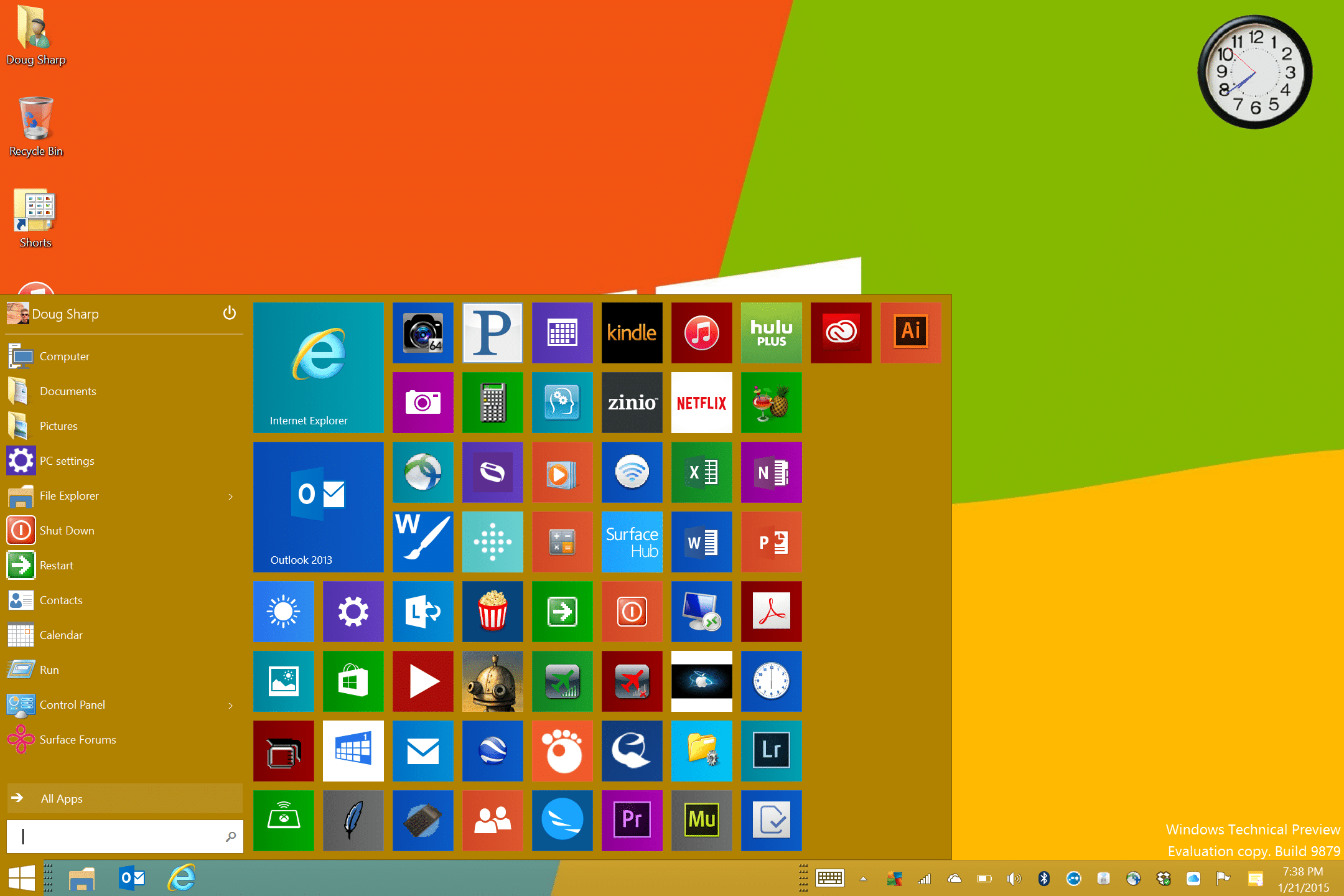
Task: Open PC settings from Start list
Action: pyautogui.click(x=124, y=461)
